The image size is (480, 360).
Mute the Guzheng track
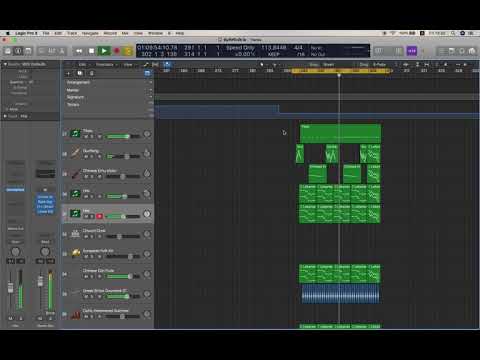click(x=86, y=156)
